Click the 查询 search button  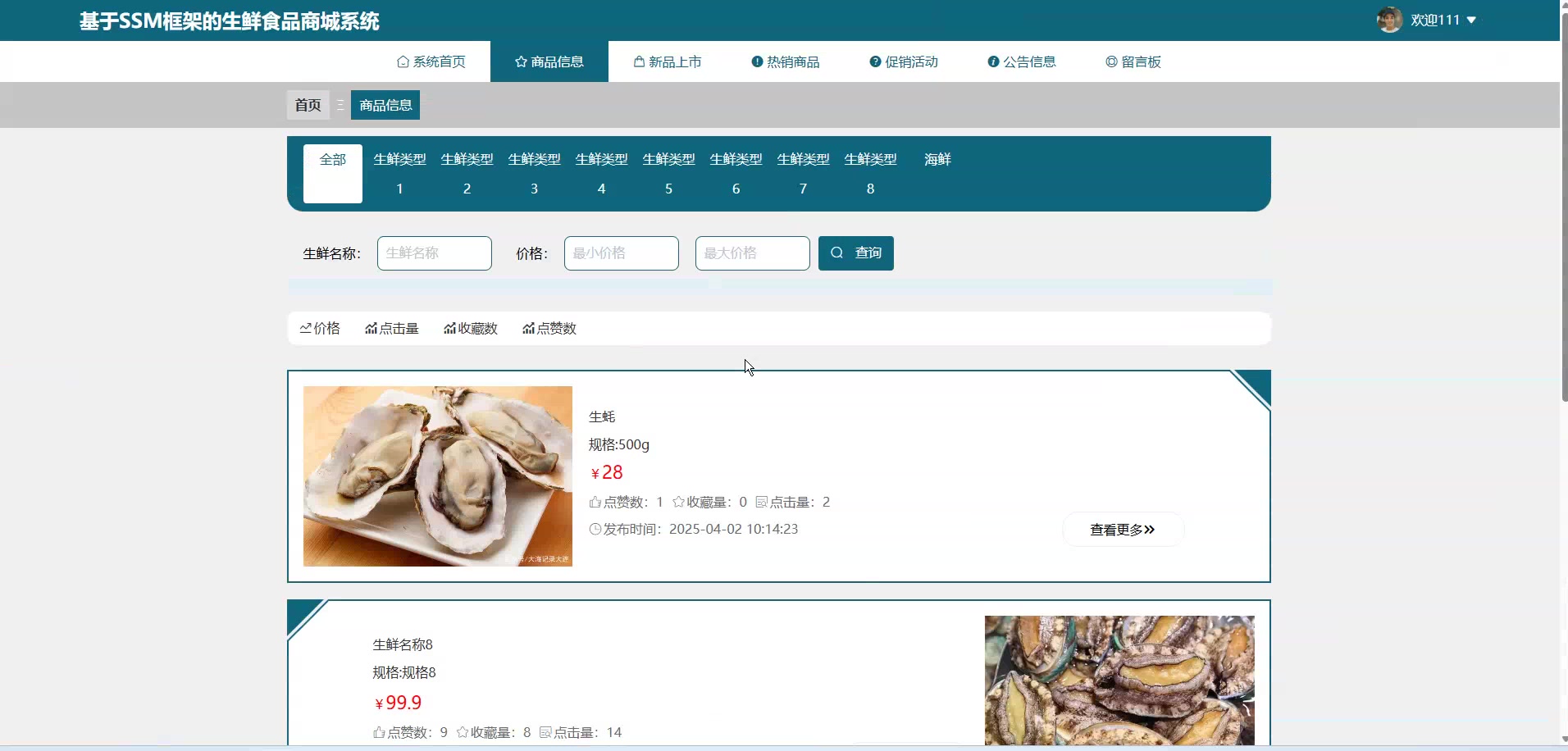click(x=856, y=253)
